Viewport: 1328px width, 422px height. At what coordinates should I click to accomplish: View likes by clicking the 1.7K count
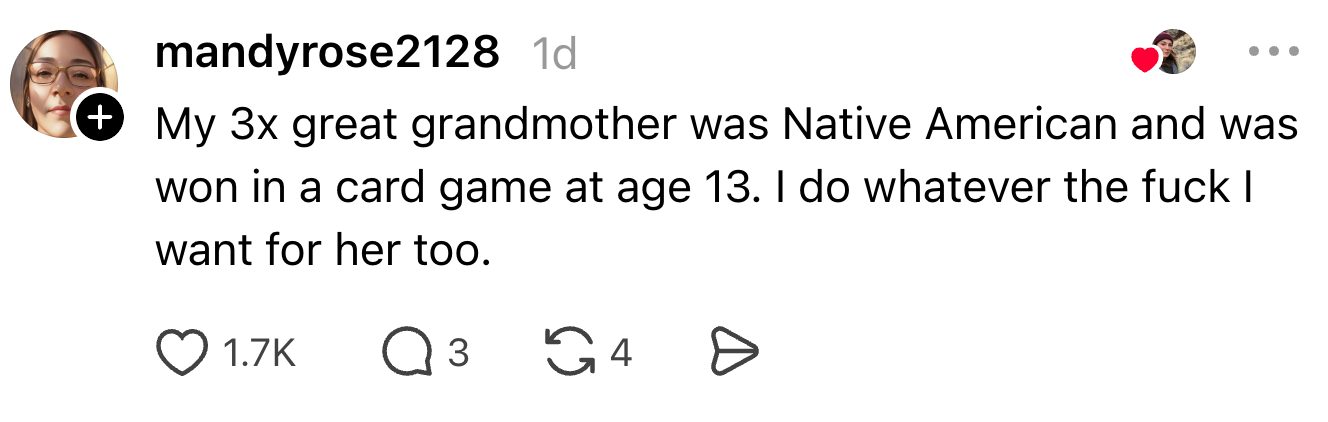tap(256, 353)
